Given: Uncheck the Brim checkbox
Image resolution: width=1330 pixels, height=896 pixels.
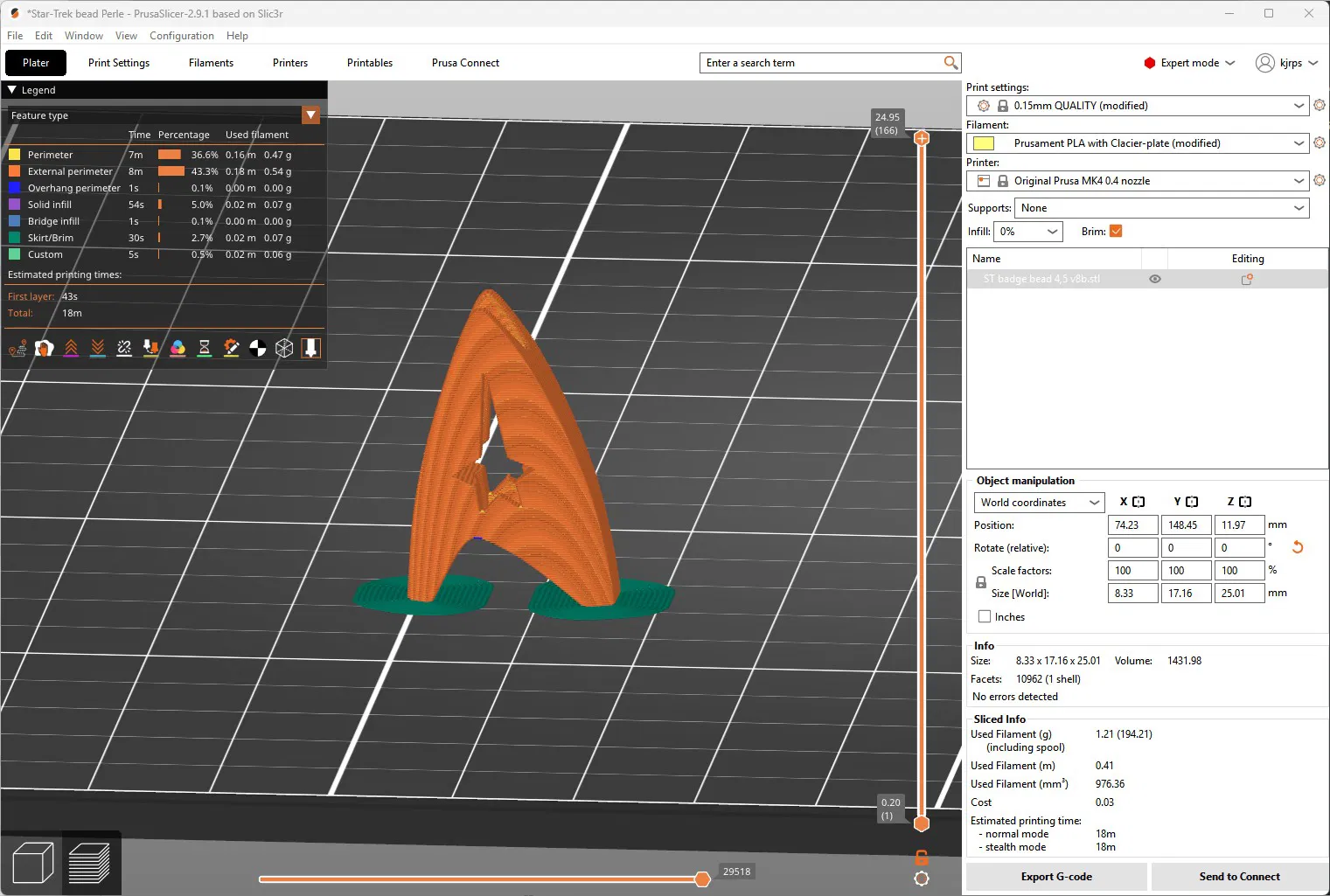Looking at the screenshot, I should point(1116,232).
